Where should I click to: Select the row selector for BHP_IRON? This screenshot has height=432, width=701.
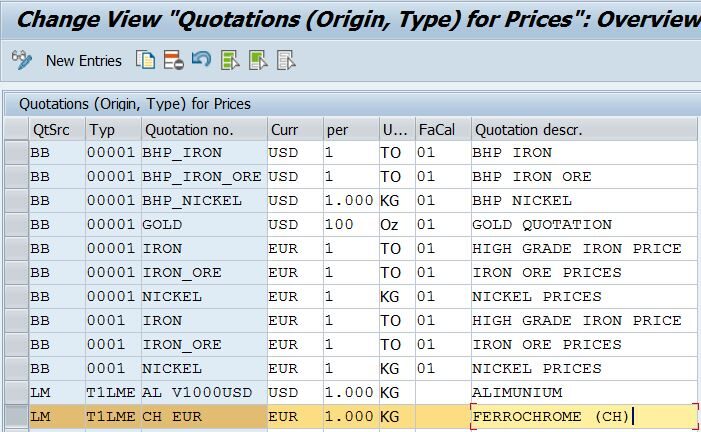(14, 153)
